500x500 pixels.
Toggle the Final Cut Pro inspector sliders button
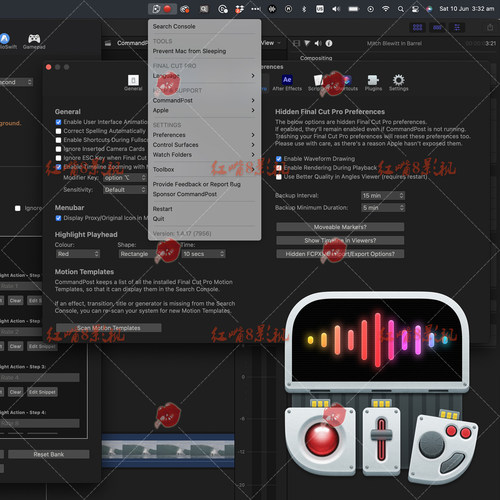[x=457, y=28]
